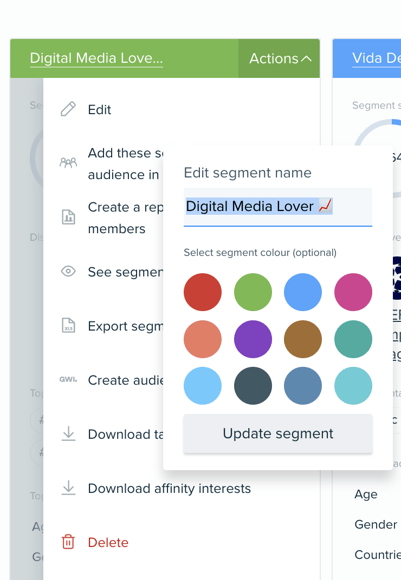Image resolution: width=401 pixels, height=580 pixels.
Task: Open the Digital Media Love... segment title link
Action: click(96, 58)
